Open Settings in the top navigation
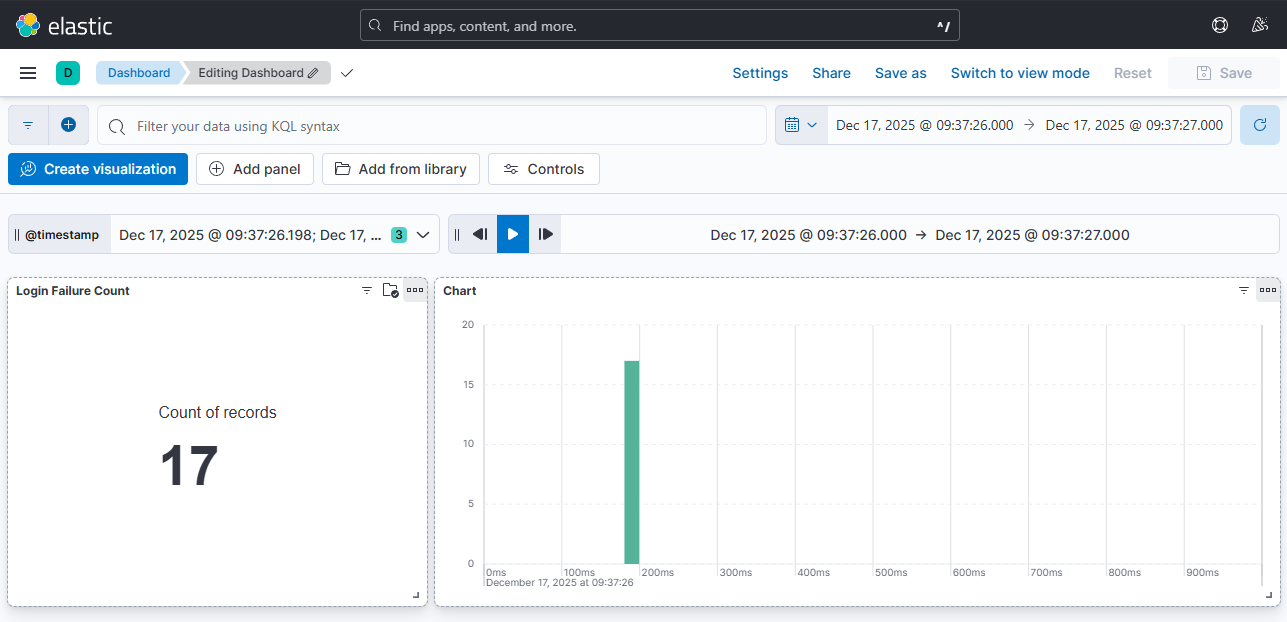 coord(760,73)
